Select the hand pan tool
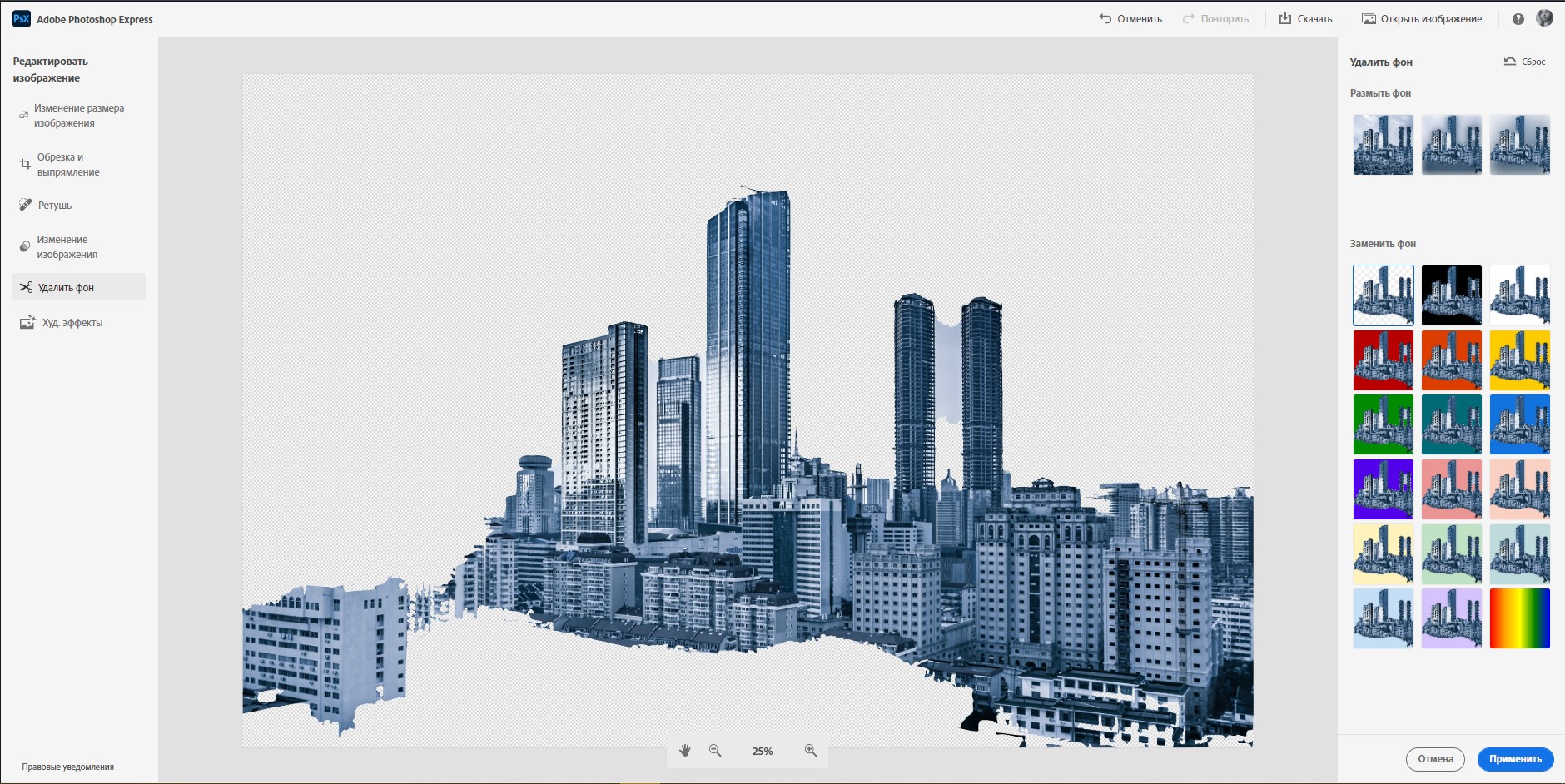1565x784 pixels. (685, 751)
